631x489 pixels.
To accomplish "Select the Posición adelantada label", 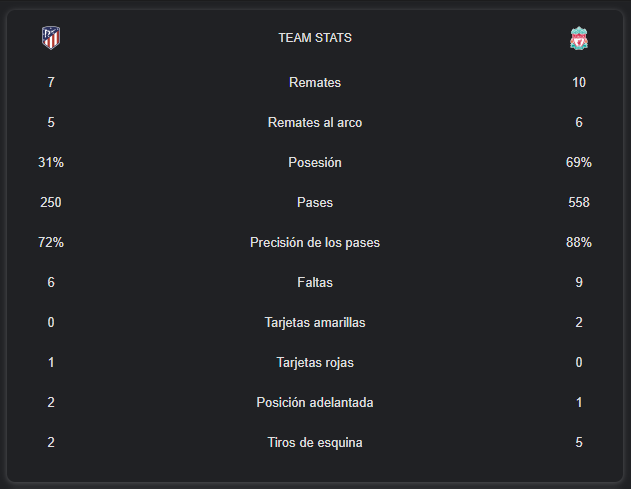I will point(315,402).
